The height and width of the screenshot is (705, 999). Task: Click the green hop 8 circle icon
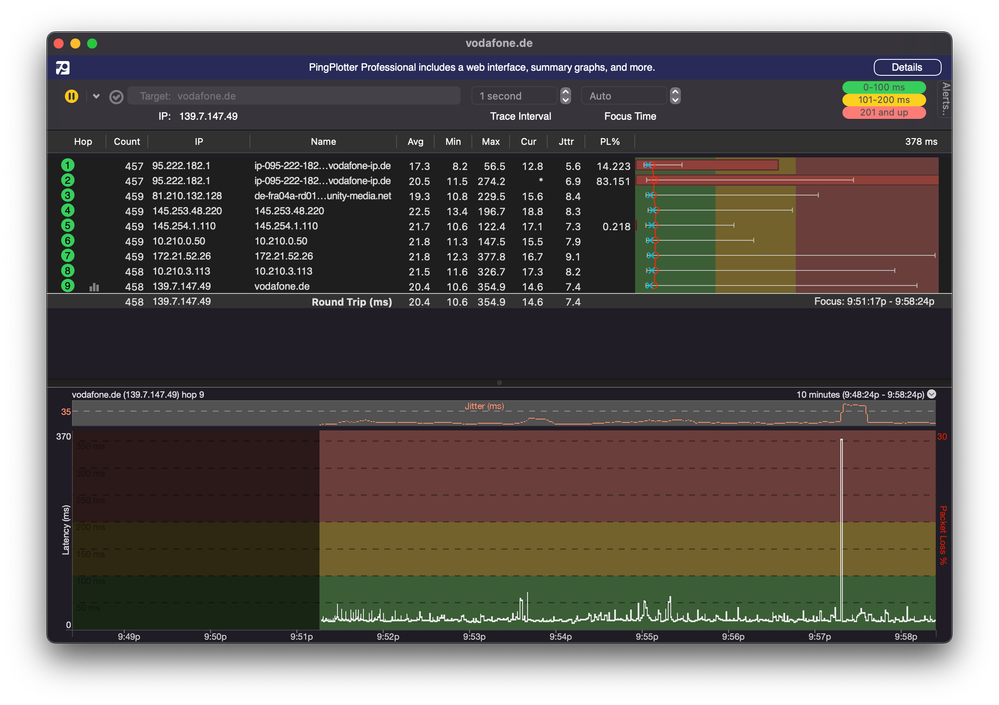click(x=68, y=271)
